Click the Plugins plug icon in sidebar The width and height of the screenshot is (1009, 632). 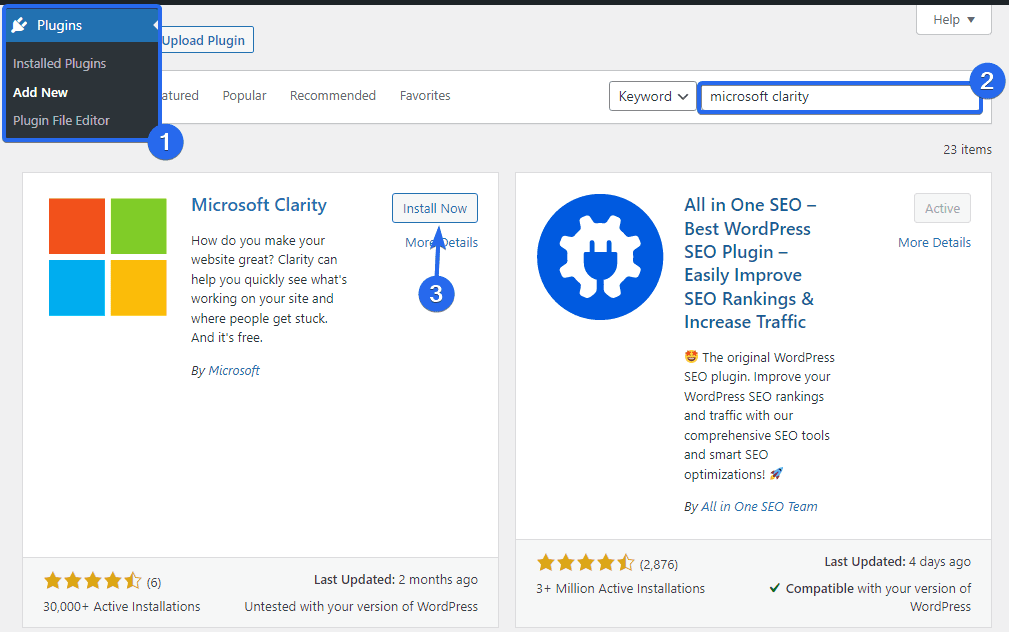coord(19,25)
